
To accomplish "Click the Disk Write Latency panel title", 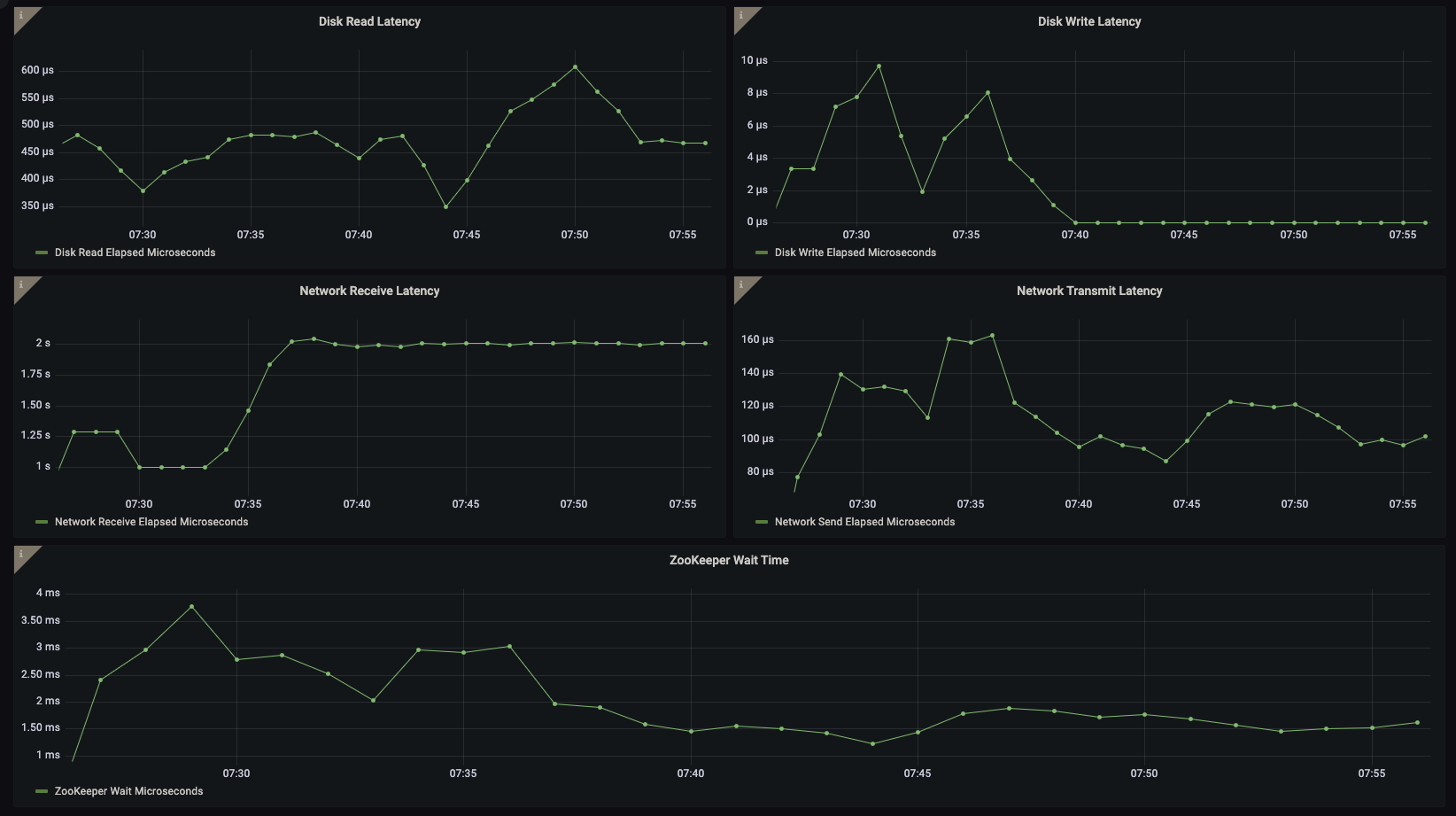I will pyautogui.click(x=1088, y=20).
